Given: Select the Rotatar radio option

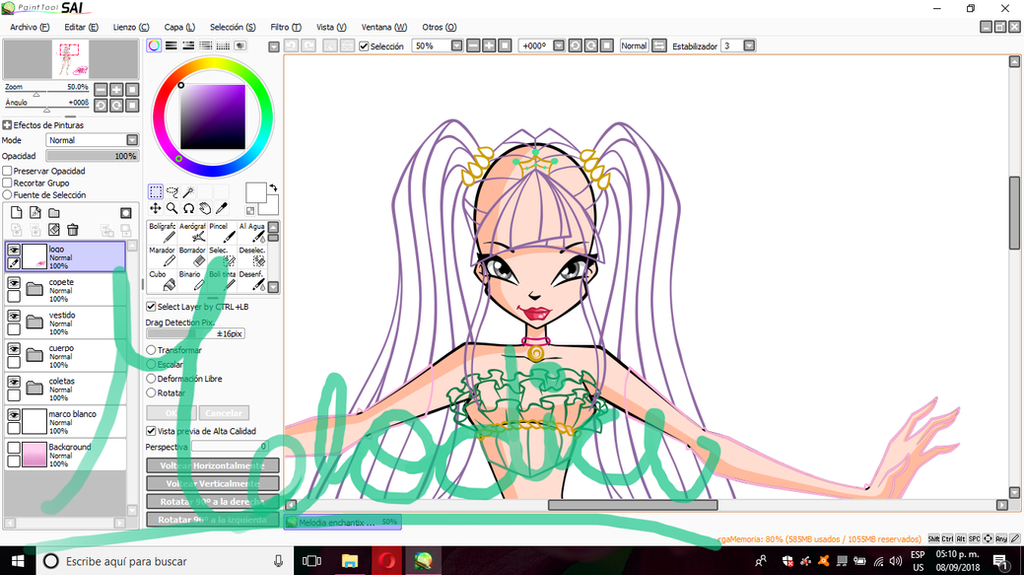Looking at the screenshot, I should 151,393.
